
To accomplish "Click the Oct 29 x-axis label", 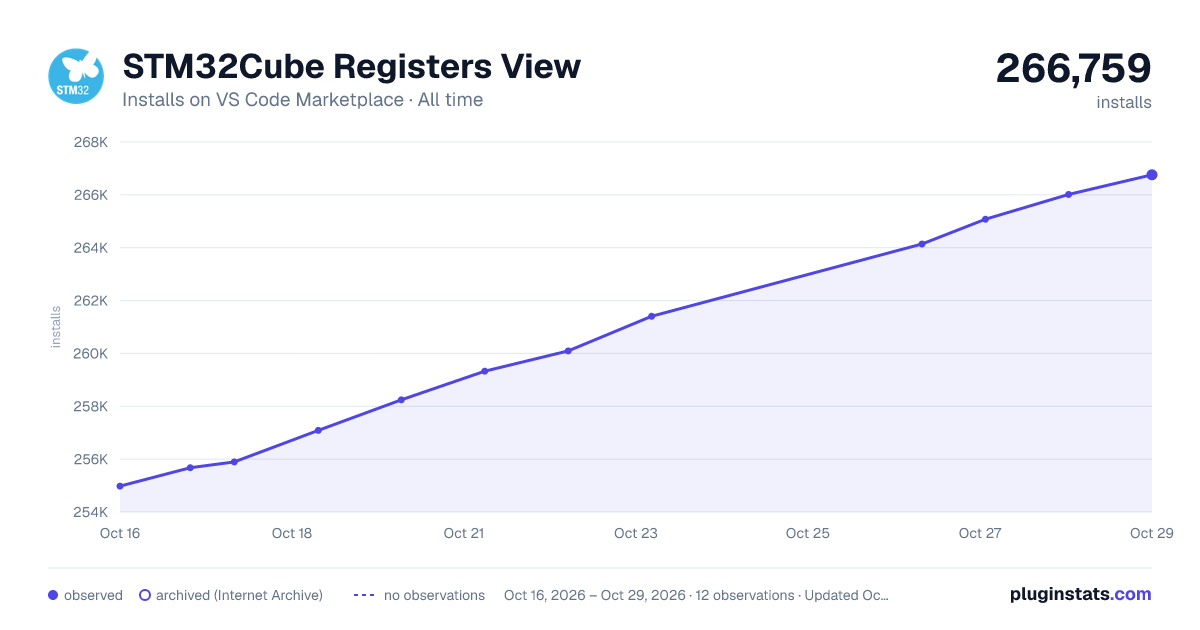I will pyautogui.click(x=1150, y=533).
